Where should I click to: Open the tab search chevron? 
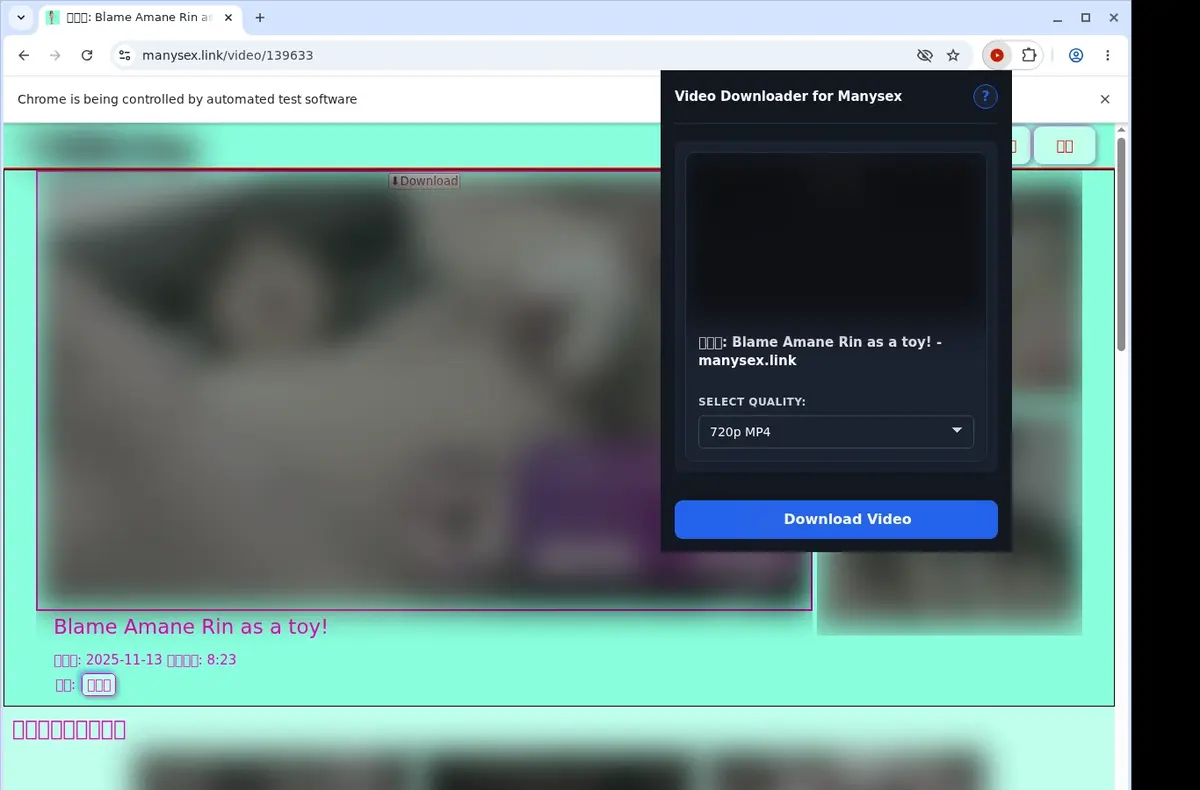[x=21, y=18]
